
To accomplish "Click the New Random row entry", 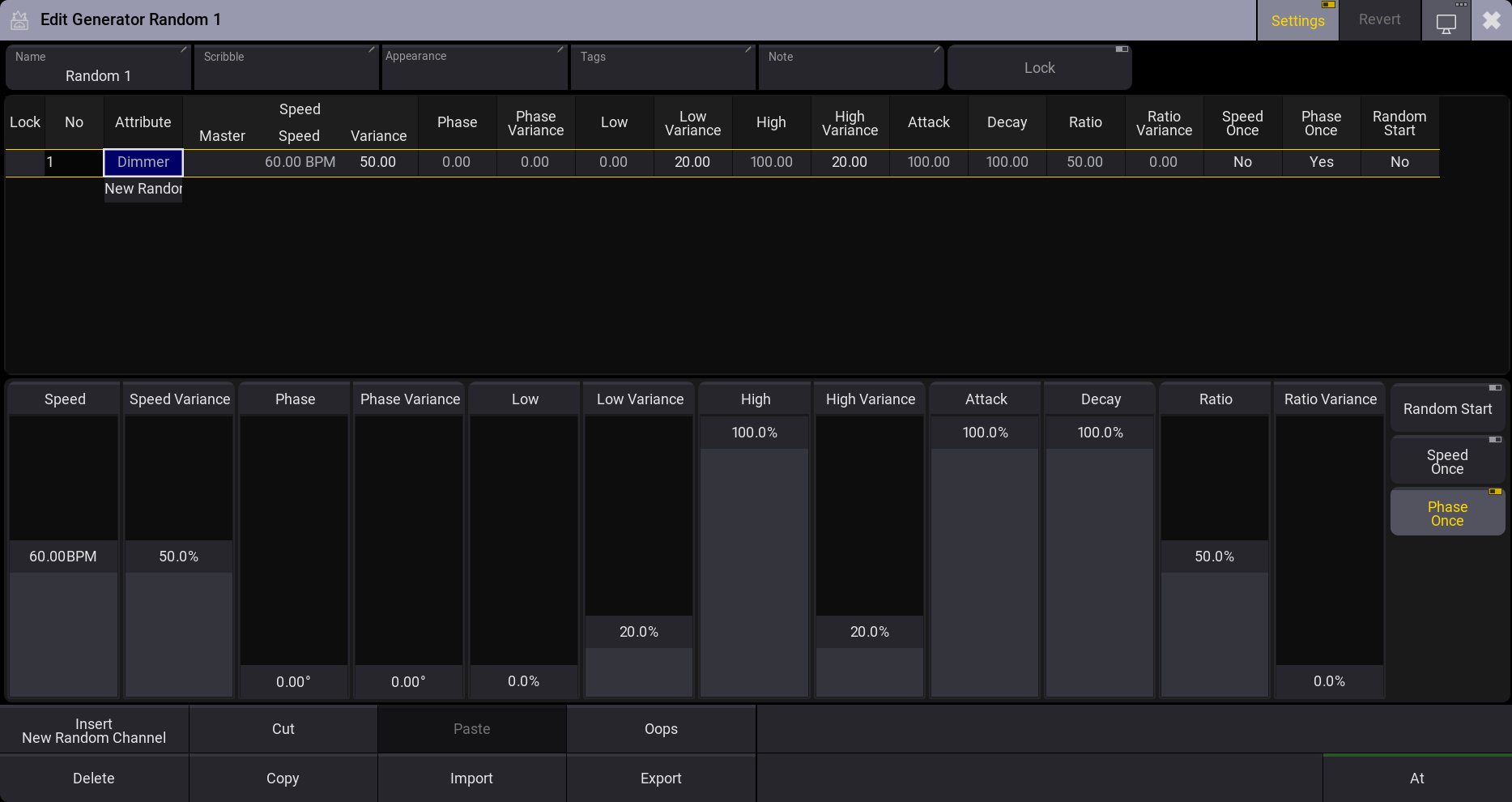I will pos(143,189).
